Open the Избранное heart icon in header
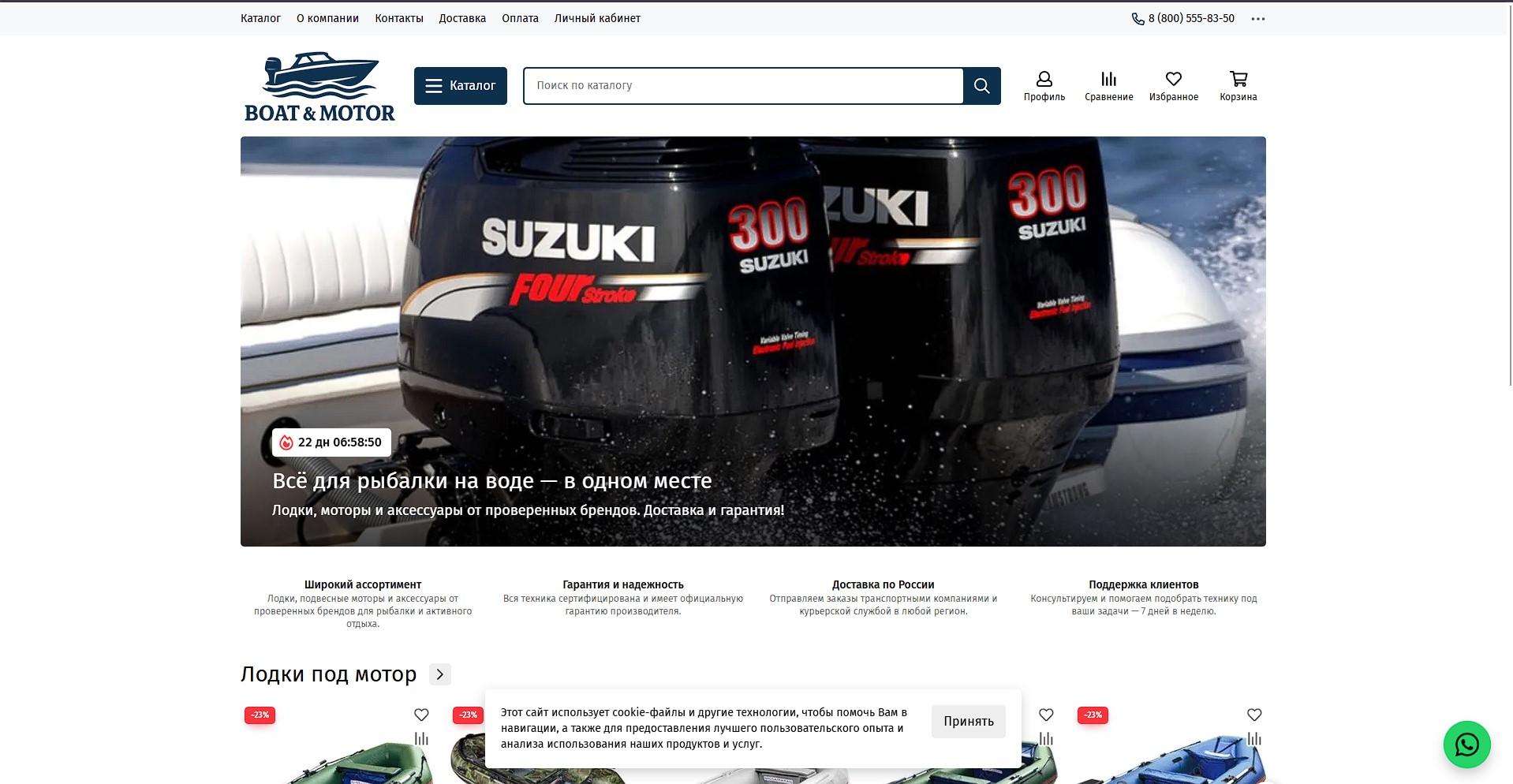1513x784 pixels. 1173,85
